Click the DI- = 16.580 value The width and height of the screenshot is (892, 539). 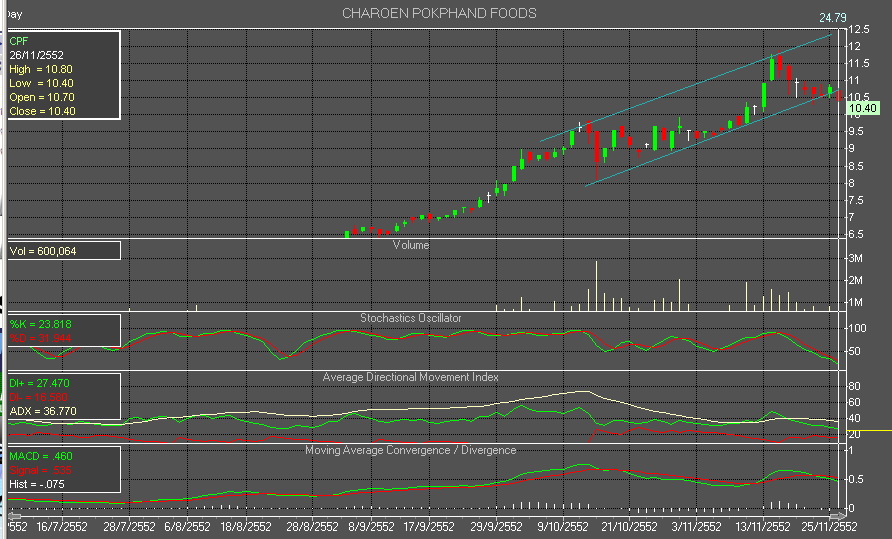[x=39, y=397]
